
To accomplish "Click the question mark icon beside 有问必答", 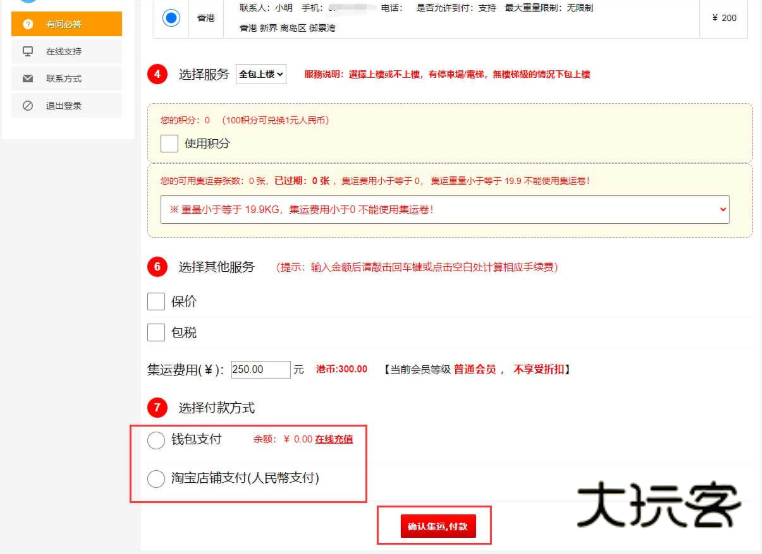I will tap(27, 24).
